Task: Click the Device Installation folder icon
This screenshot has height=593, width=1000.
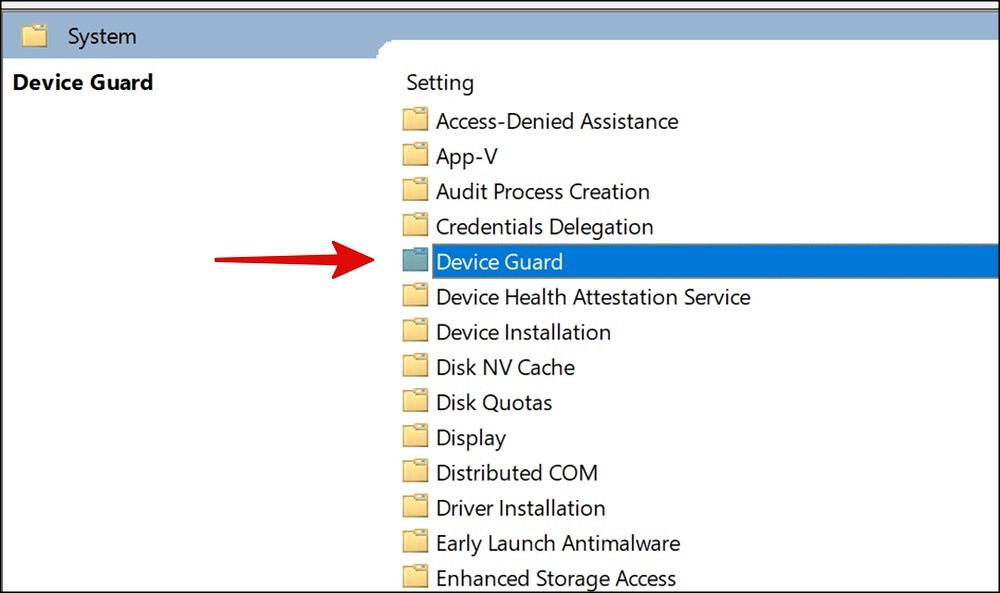Action: click(415, 330)
